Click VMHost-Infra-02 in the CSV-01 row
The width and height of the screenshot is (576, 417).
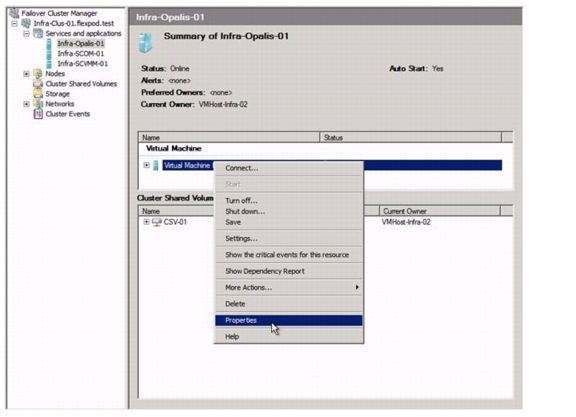tap(406, 222)
